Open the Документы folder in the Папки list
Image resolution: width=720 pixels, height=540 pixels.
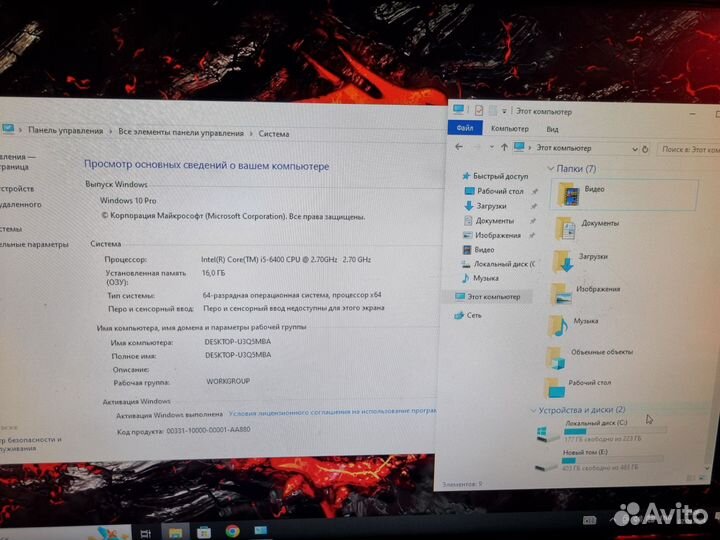point(565,228)
